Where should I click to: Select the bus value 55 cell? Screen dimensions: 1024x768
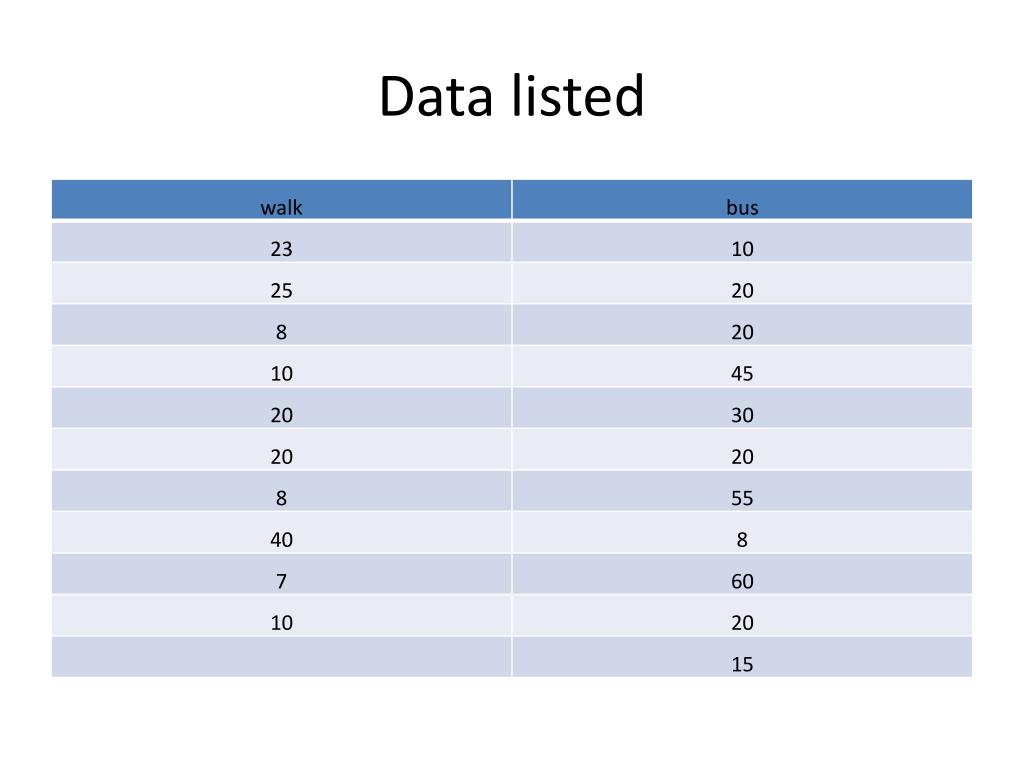click(742, 492)
